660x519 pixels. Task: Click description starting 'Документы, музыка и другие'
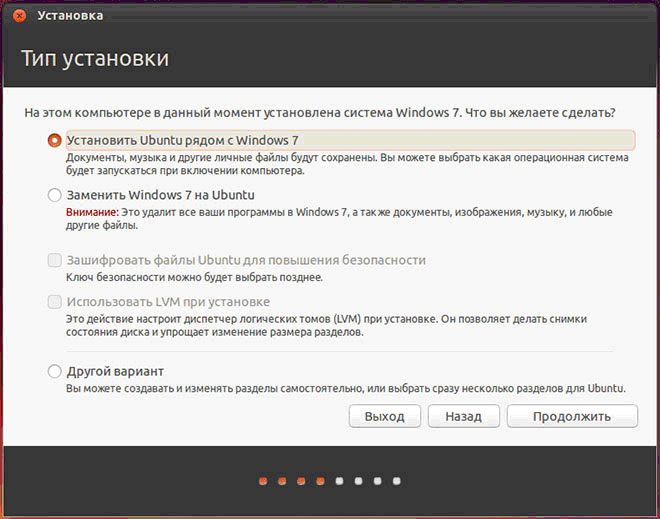pyautogui.click(x=347, y=164)
